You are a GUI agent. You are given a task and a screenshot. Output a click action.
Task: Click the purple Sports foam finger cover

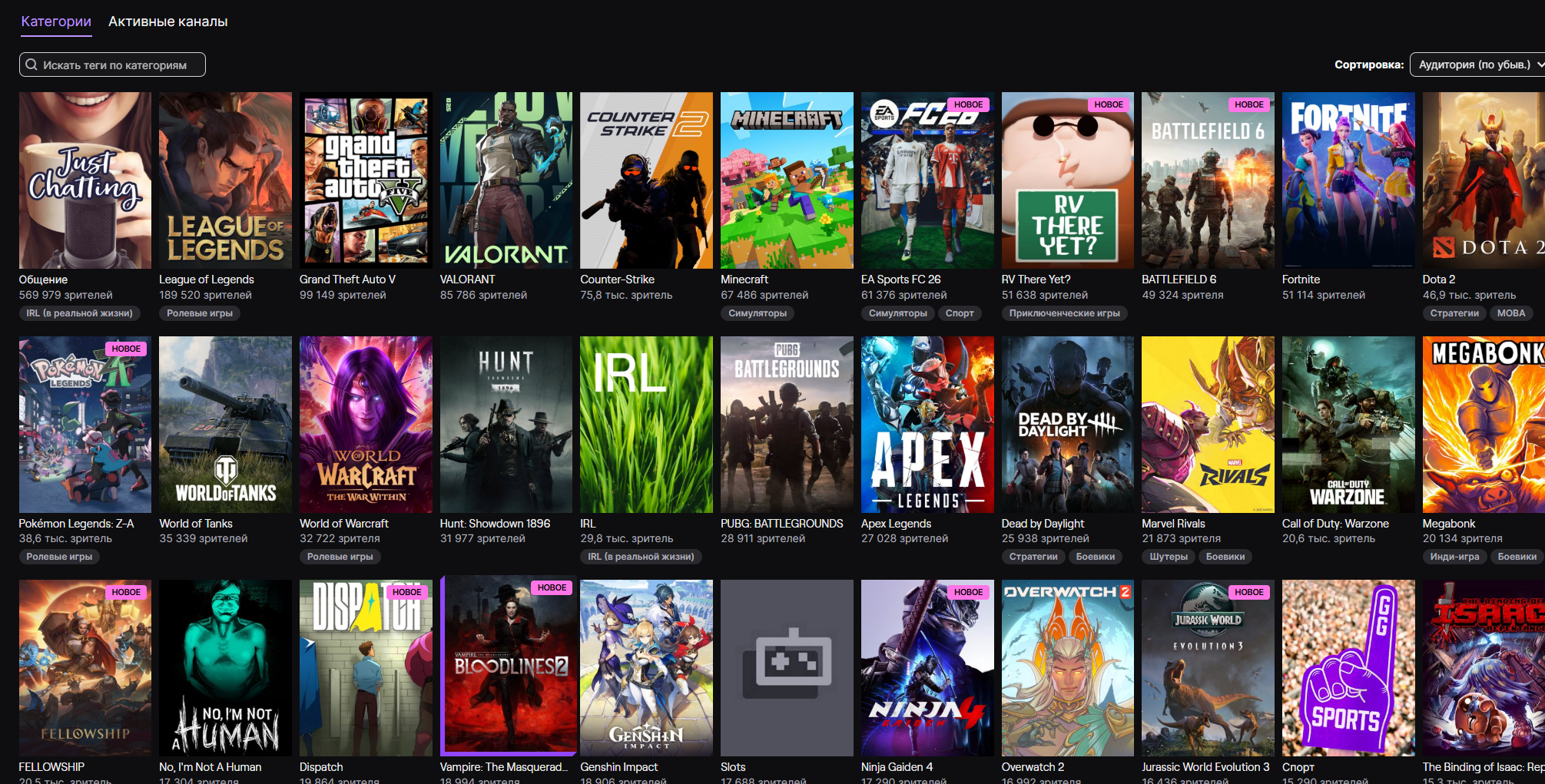tap(1348, 668)
